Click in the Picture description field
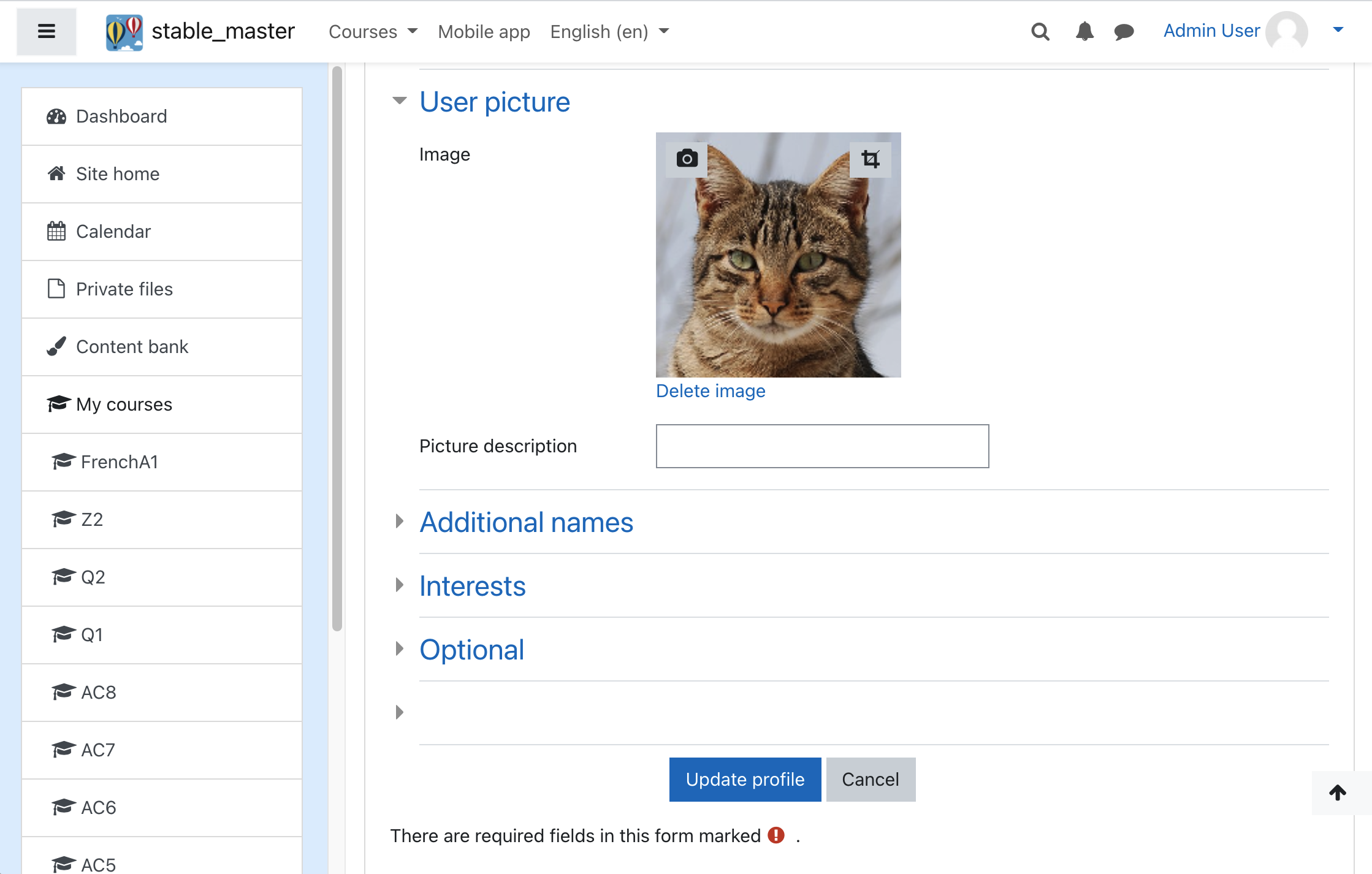1372x874 pixels. [x=822, y=446]
